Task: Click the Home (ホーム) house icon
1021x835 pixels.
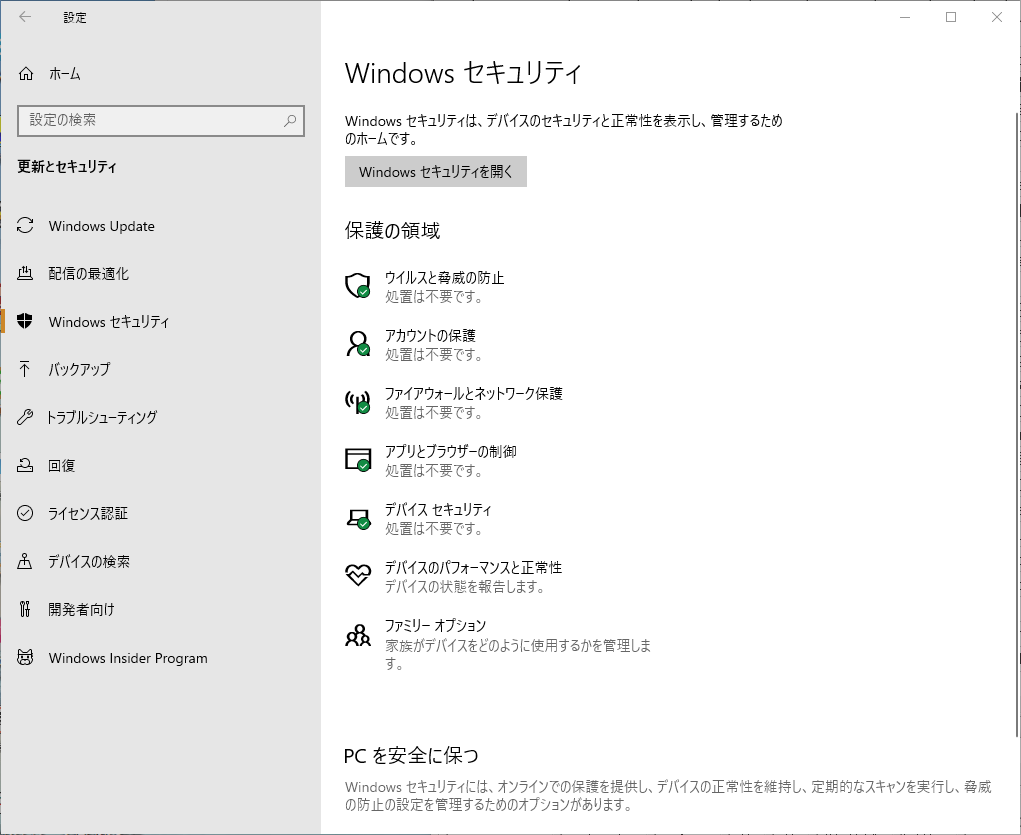Action: [25, 74]
